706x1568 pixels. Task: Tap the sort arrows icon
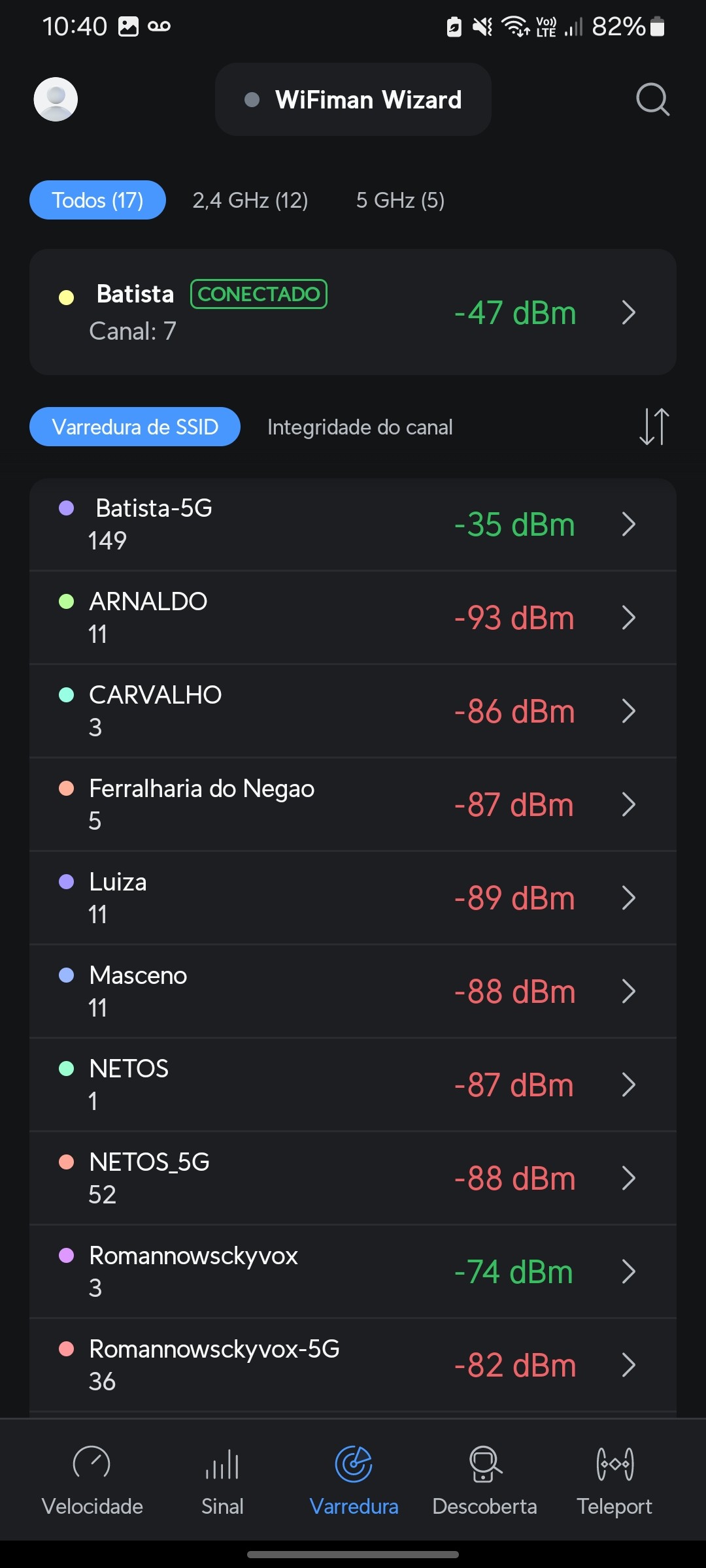pyautogui.click(x=654, y=427)
